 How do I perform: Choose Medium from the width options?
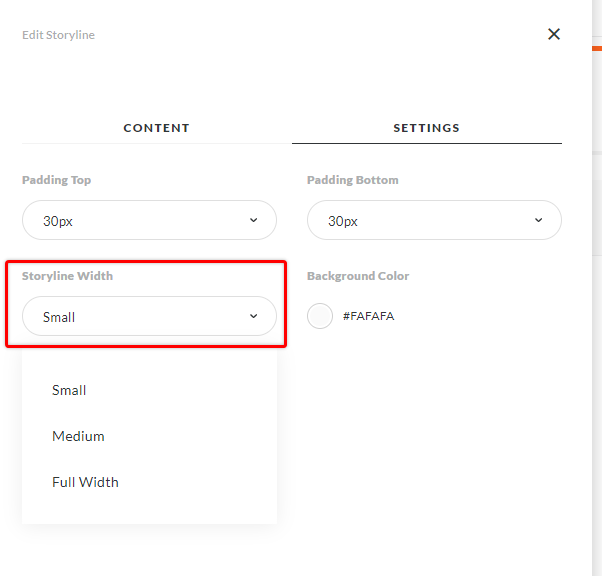pyautogui.click(x=78, y=436)
